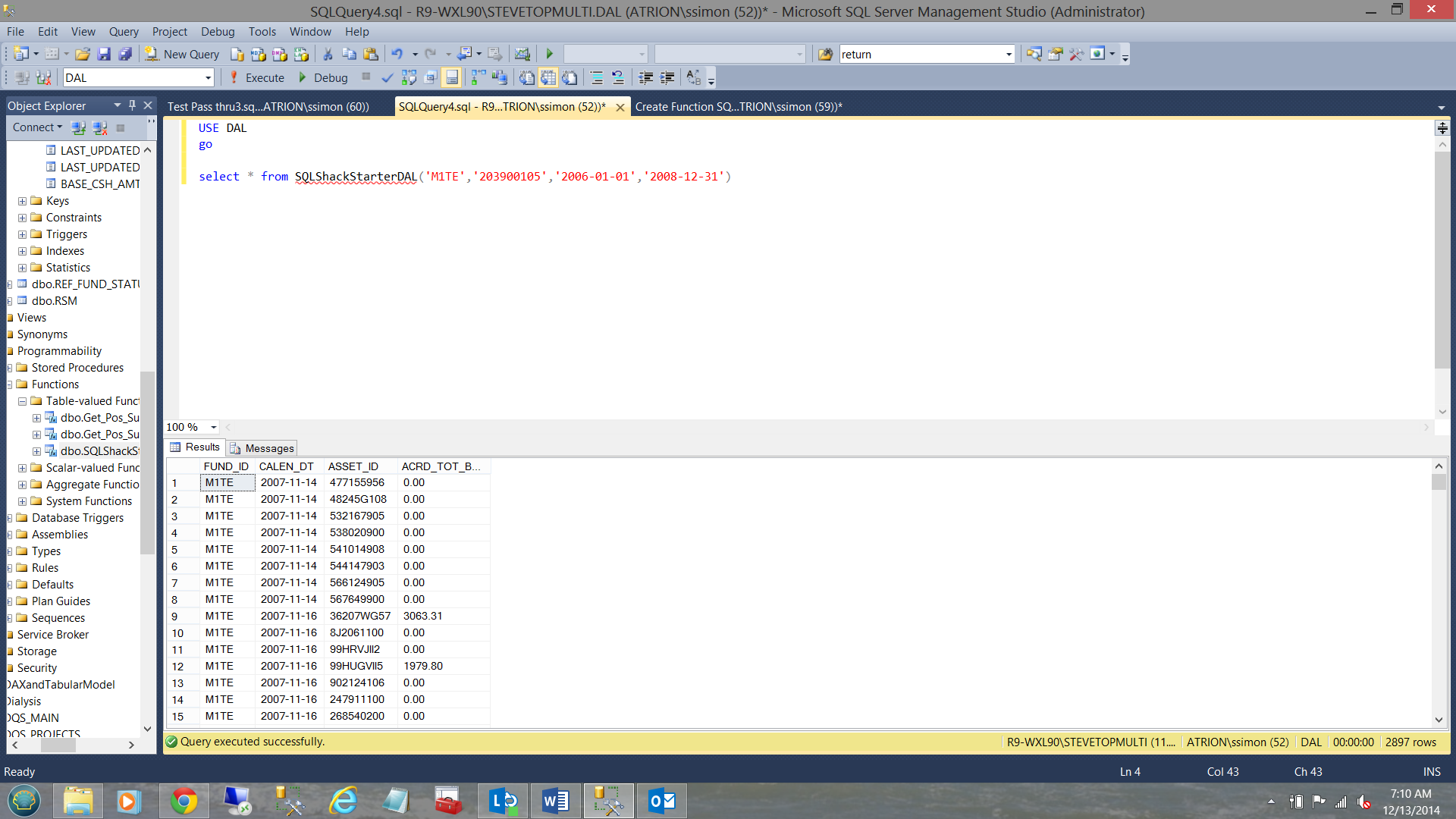Click the Decrease Indent icon

[645, 77]
